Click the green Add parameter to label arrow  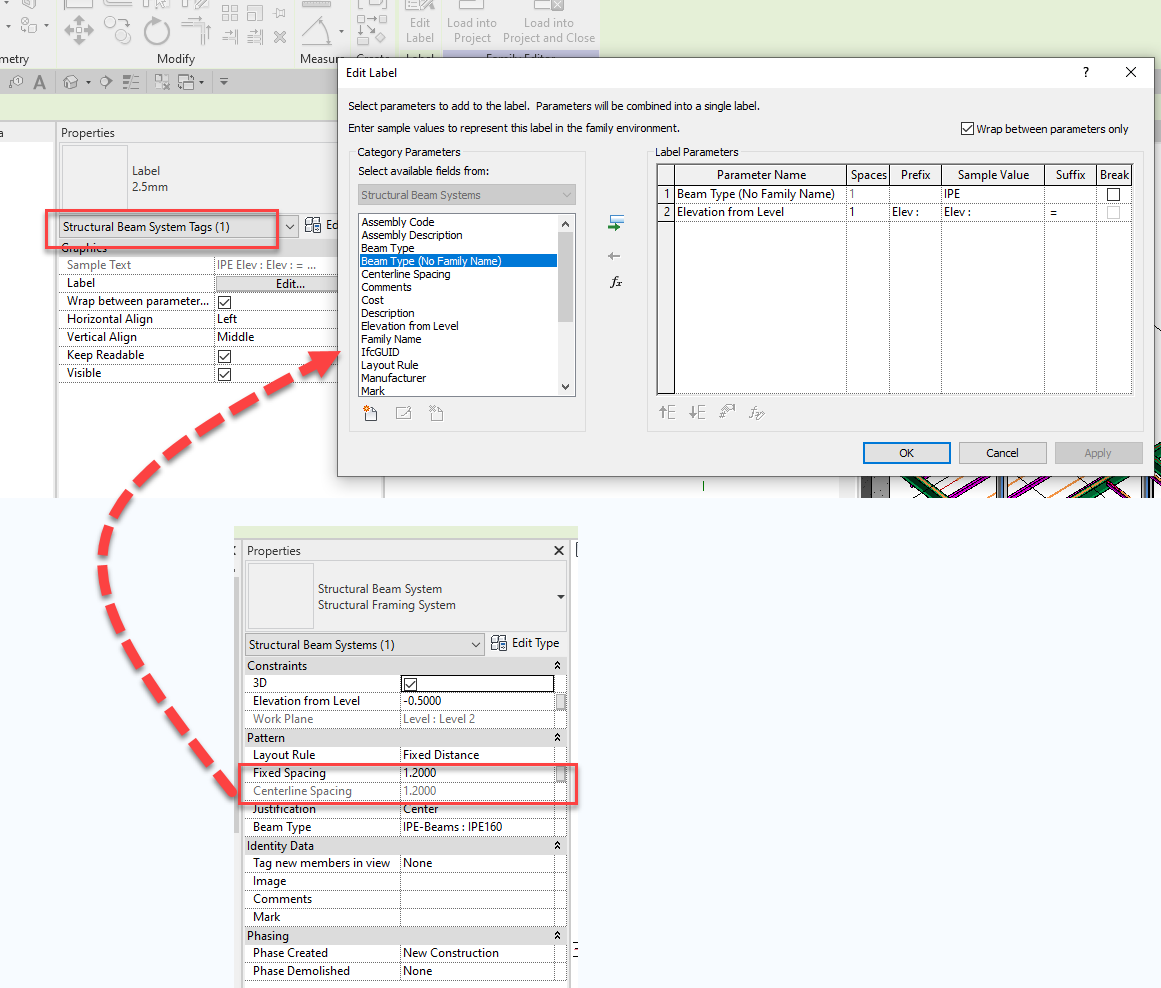(616, 222)
